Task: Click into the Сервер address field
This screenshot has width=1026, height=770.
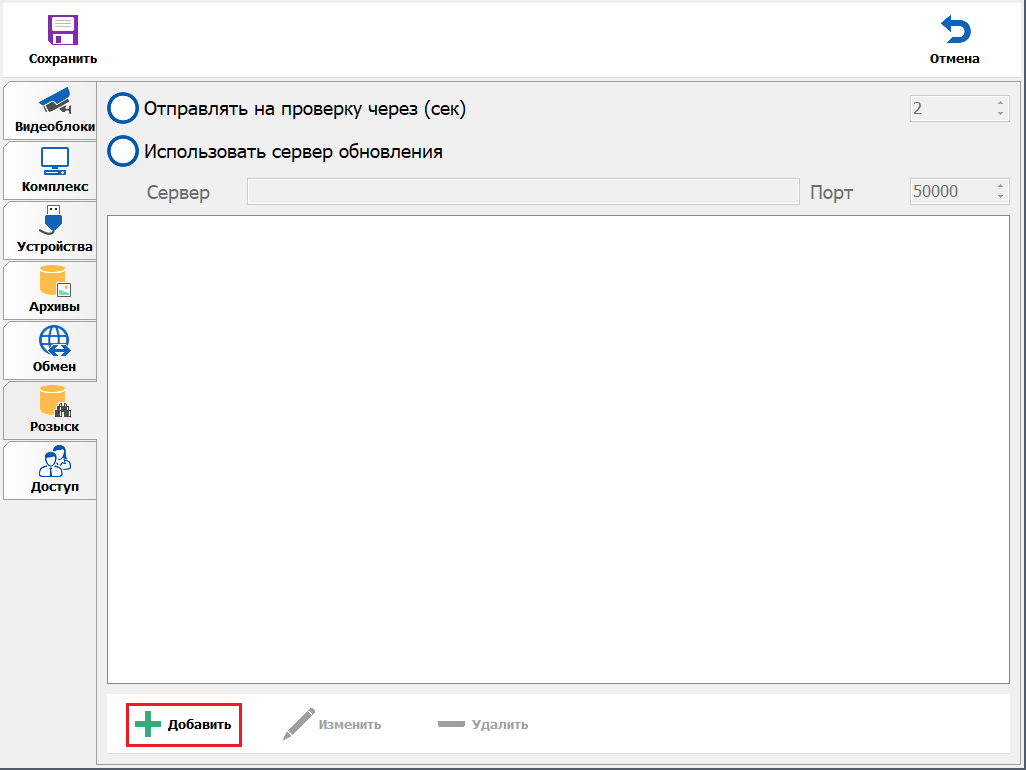Action: click(x=522, y=192)
